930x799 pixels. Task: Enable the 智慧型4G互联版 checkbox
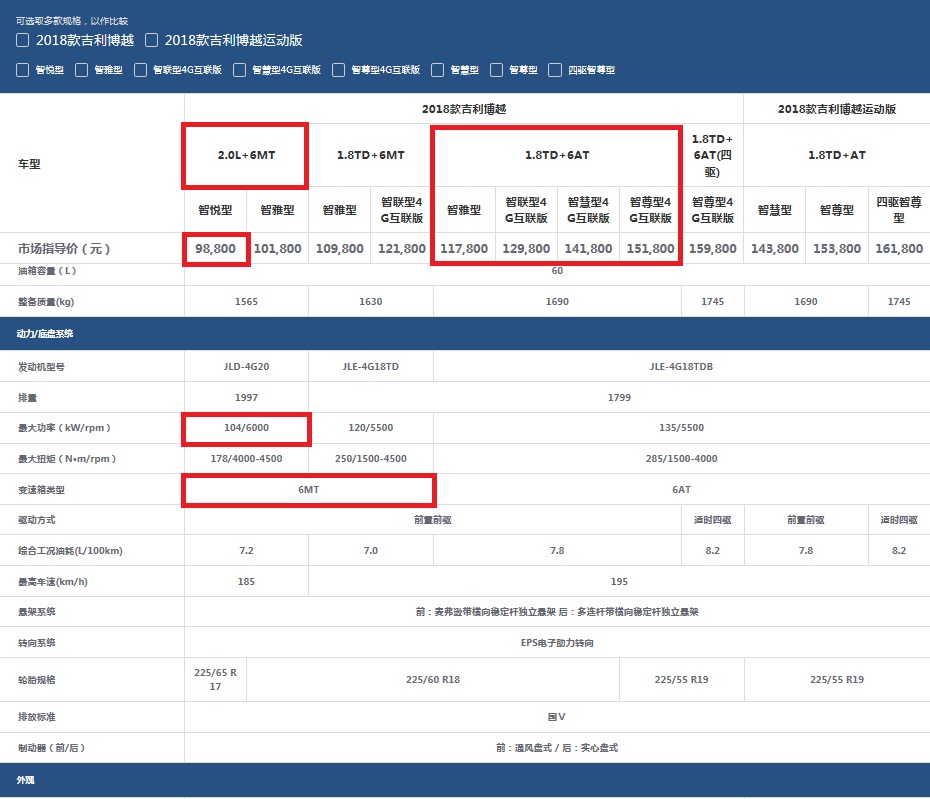tap(240, 70)
